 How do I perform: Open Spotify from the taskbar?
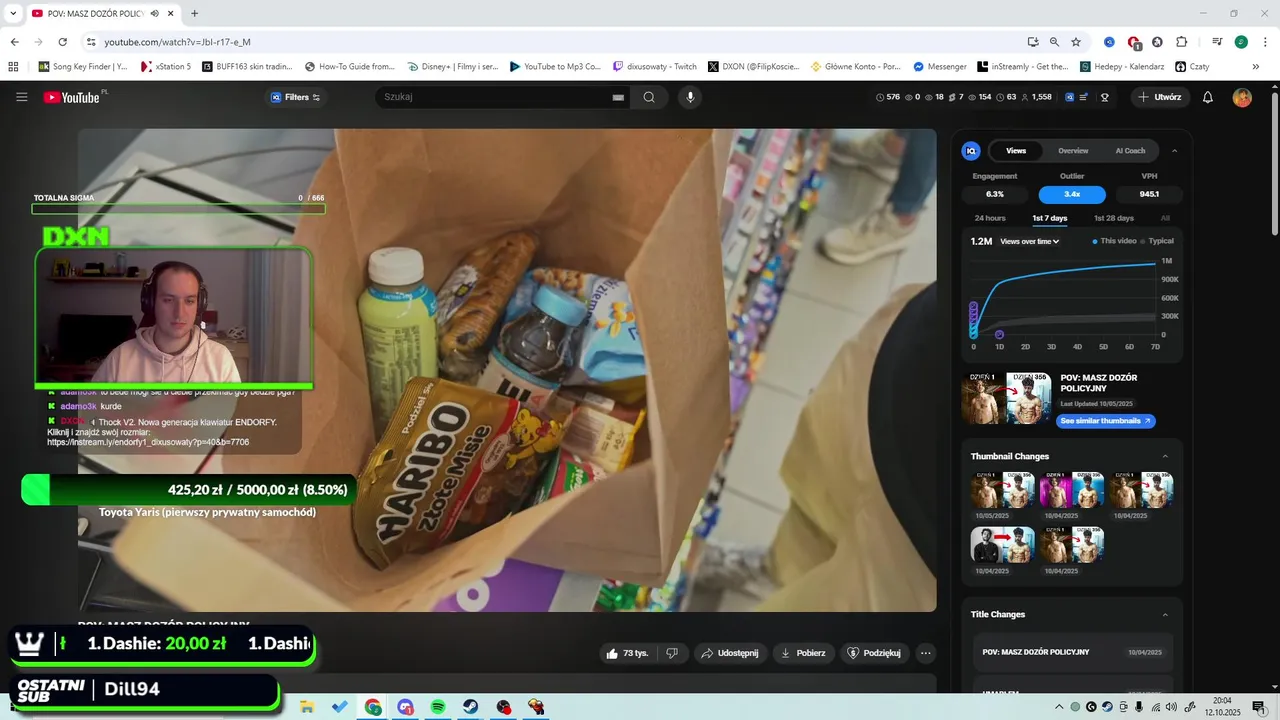(x=438, y=707)
